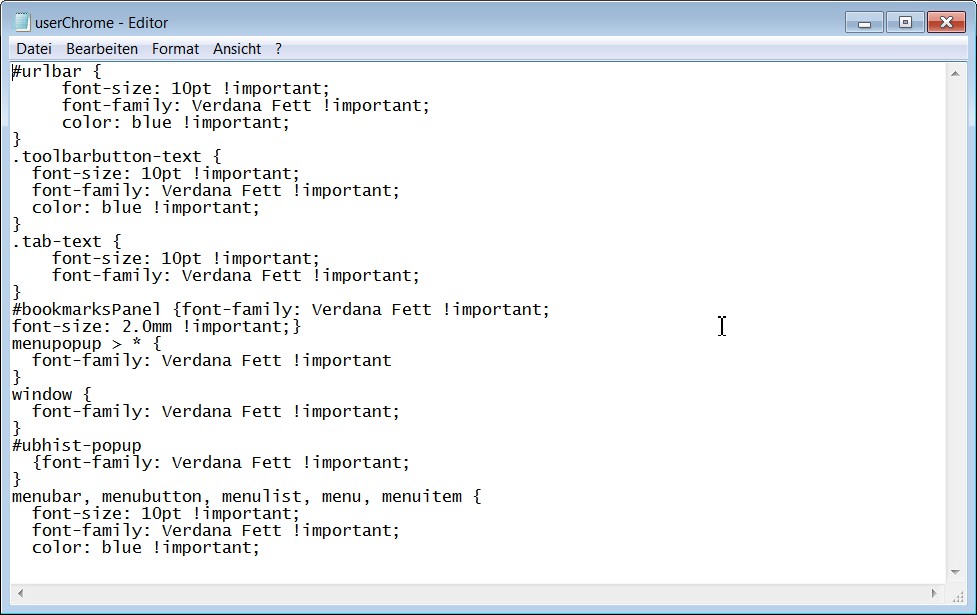This screenshot has height=615, width=977.
Task: Open the Format menu
Action: (175, 48)
